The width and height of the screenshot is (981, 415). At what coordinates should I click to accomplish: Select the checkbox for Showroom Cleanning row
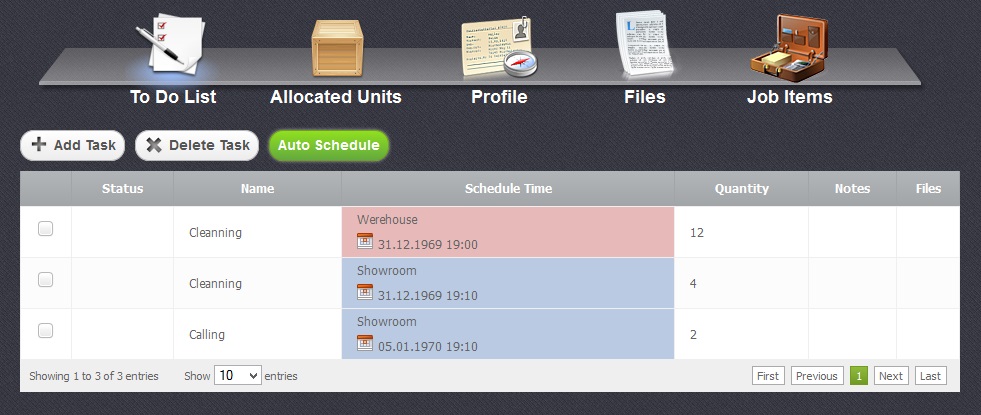(45, 280)
